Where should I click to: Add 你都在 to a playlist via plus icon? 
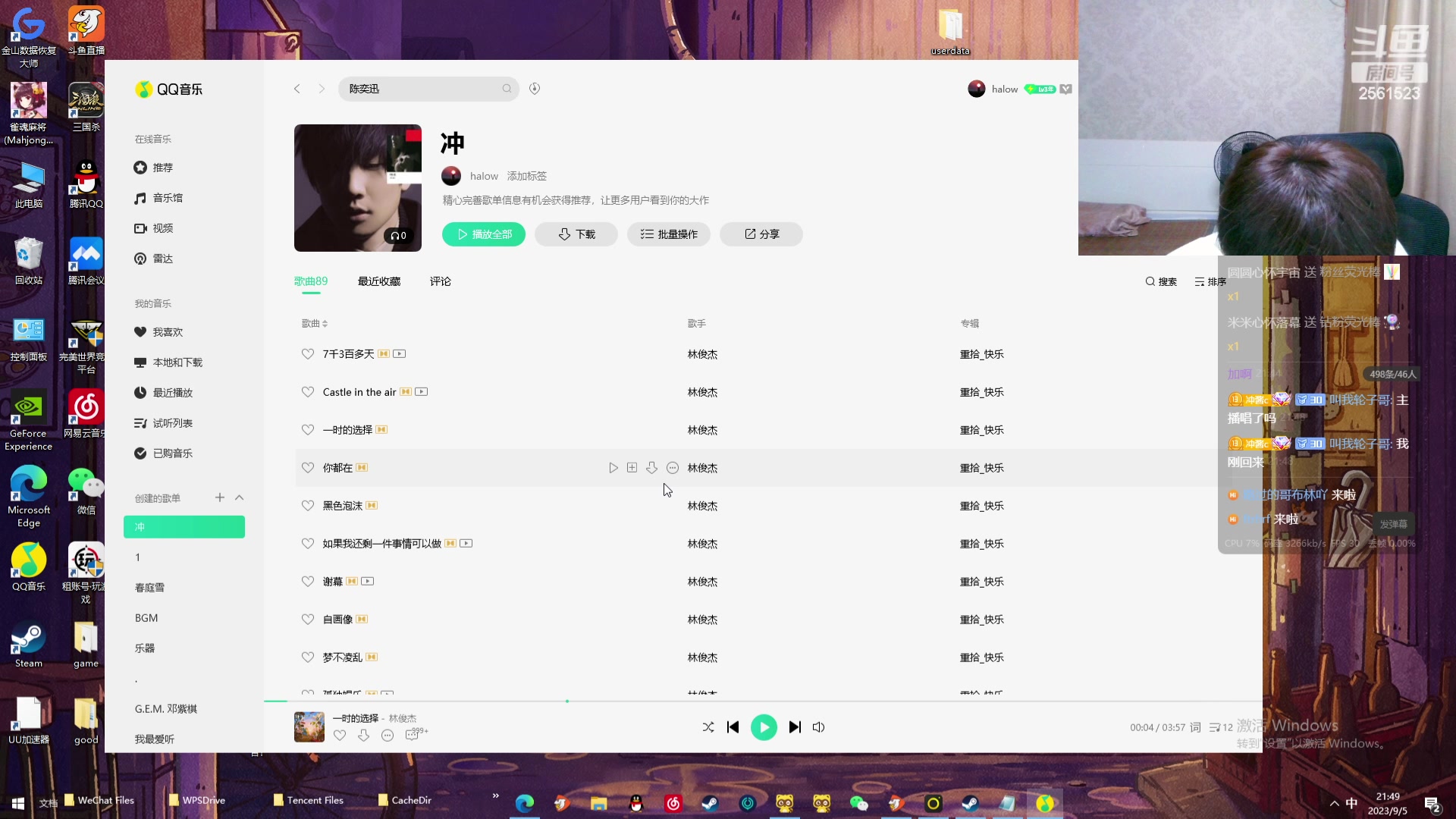click(632, 468)
